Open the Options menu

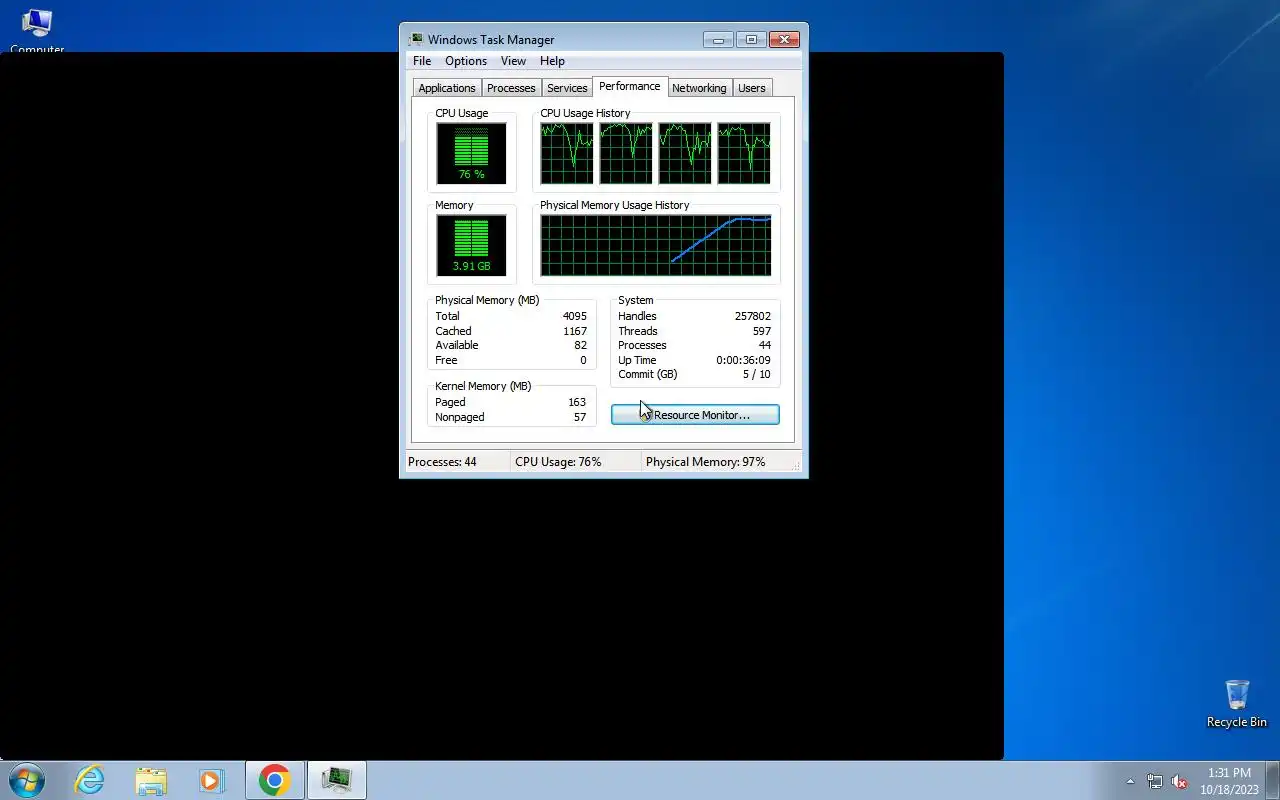[466, 61]
